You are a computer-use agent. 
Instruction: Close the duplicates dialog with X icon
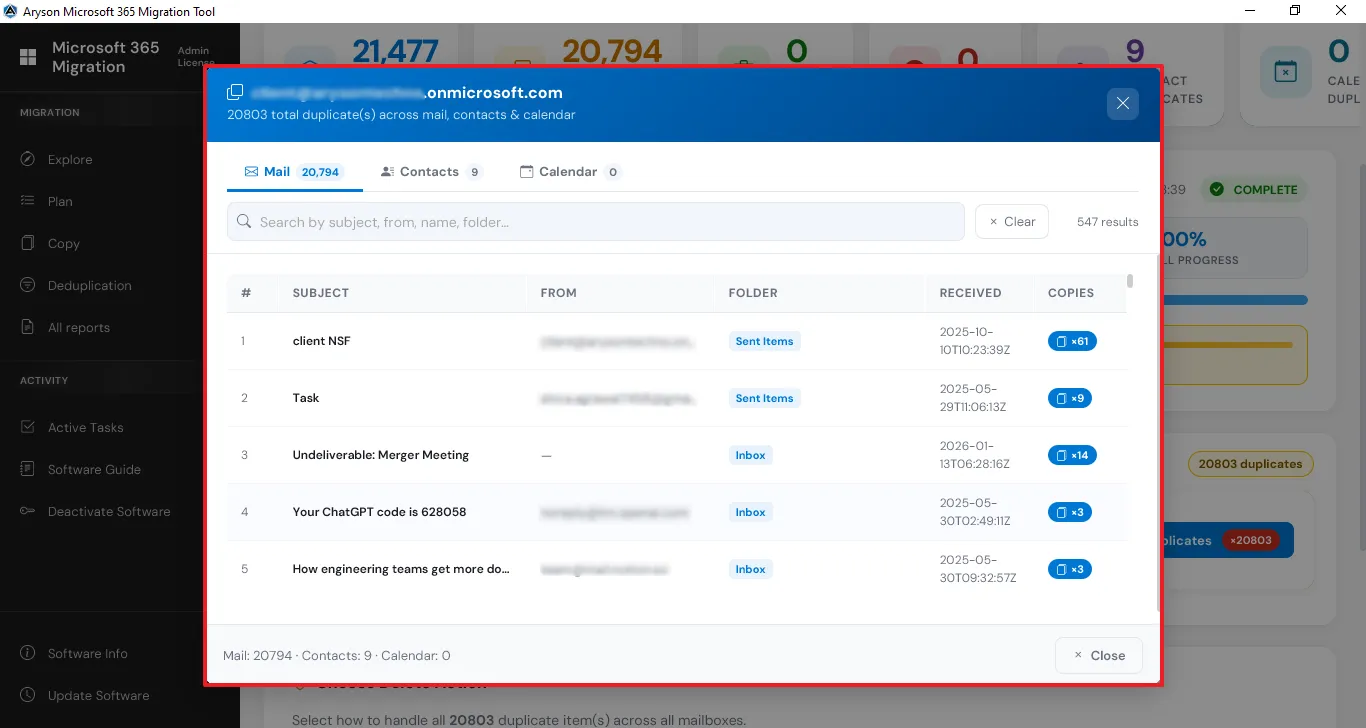tap(1123, 103)
